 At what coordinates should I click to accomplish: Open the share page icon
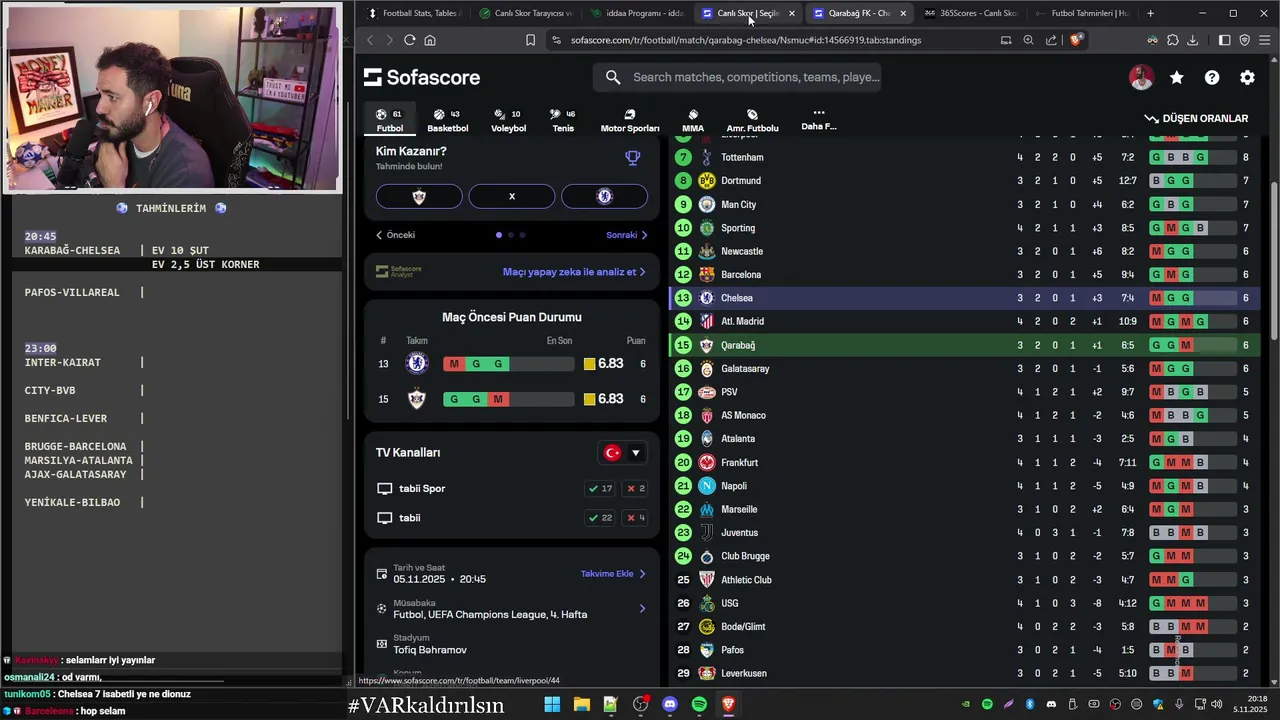point(1051,40)
